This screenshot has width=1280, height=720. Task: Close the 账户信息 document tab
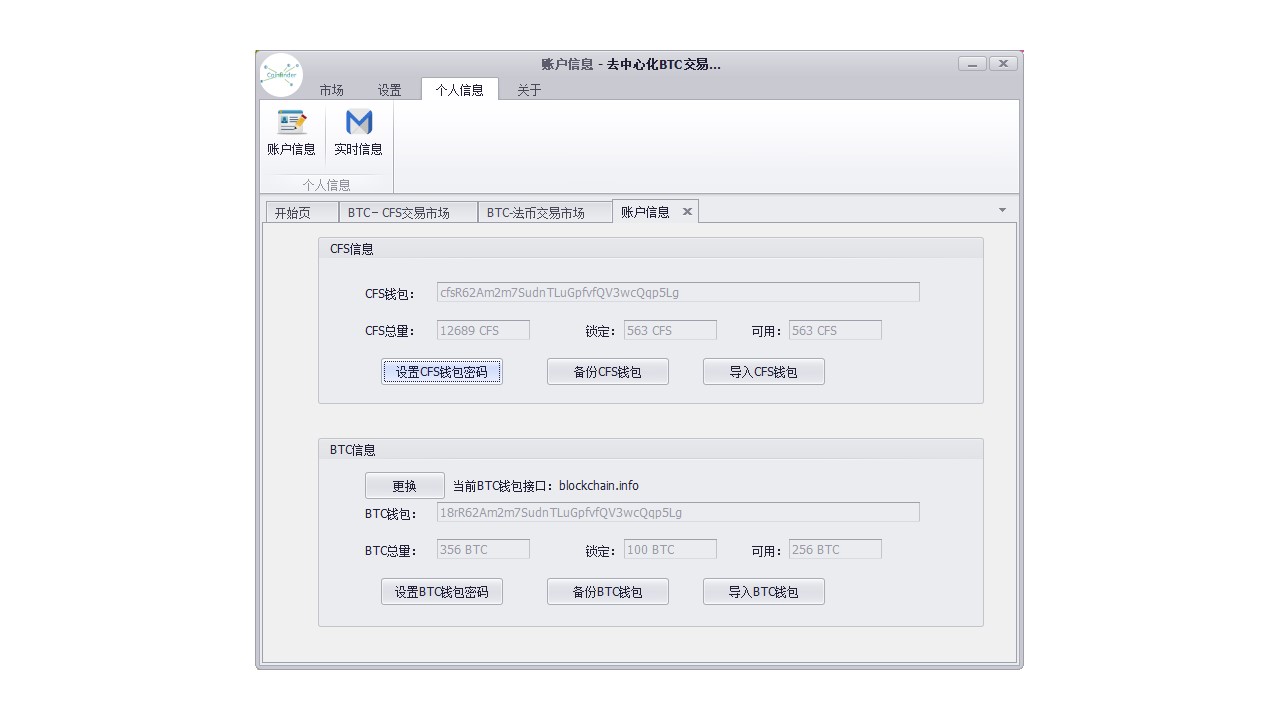tap(687, 212)
